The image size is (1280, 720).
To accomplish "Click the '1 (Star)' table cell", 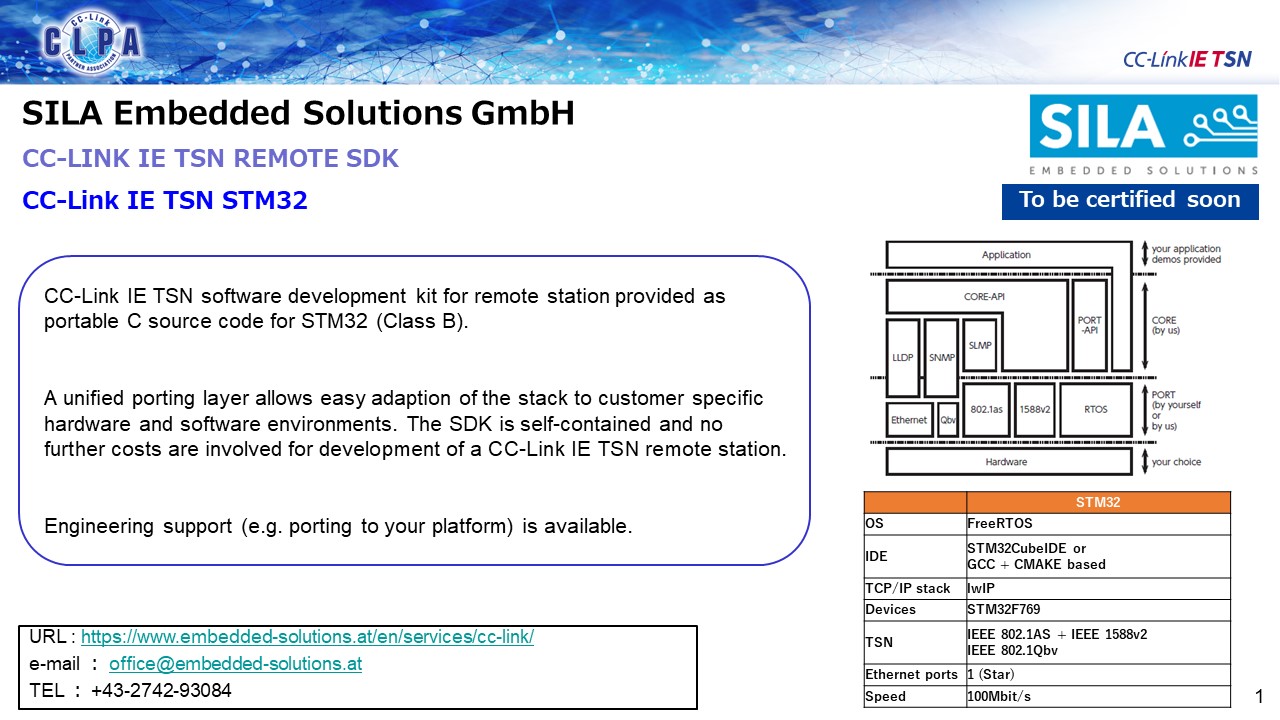I will pos(1098,674).
